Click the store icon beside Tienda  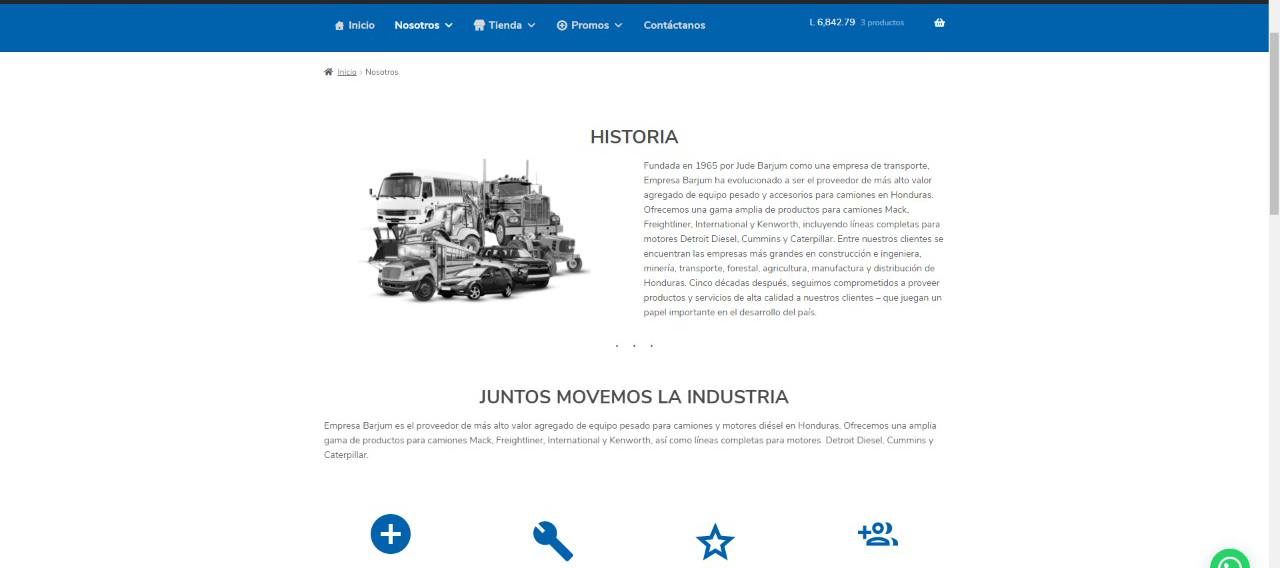[479, 25]
